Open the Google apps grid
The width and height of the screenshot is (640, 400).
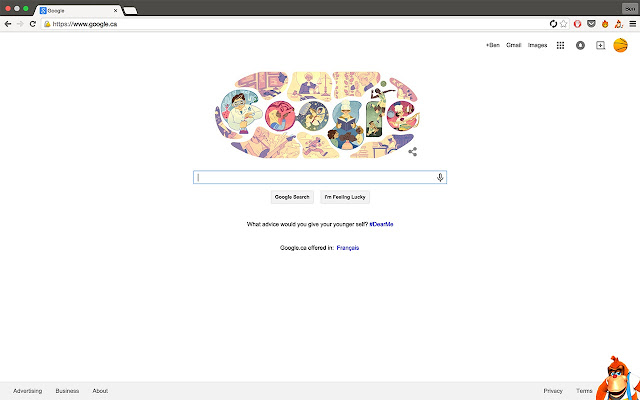(x=560, y=45)
